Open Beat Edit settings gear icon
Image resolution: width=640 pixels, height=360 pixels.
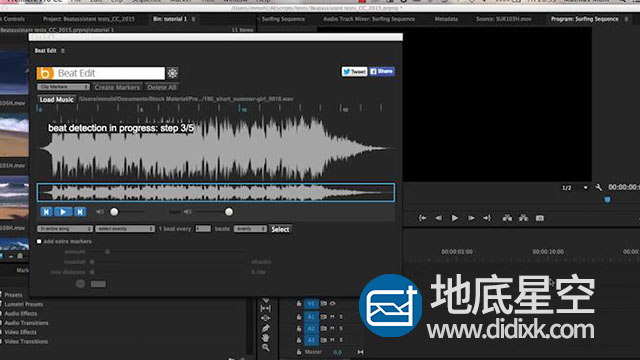pyautogui.click(x=173, y=73)
